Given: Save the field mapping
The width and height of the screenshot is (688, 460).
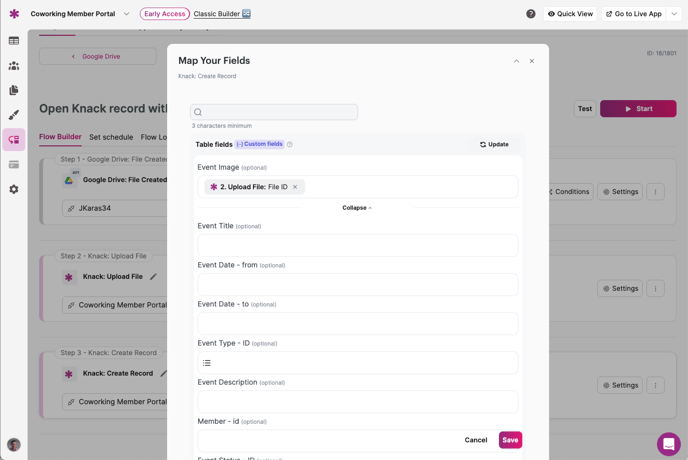Looking at the screenshot, I should click(x=510, y=440).
